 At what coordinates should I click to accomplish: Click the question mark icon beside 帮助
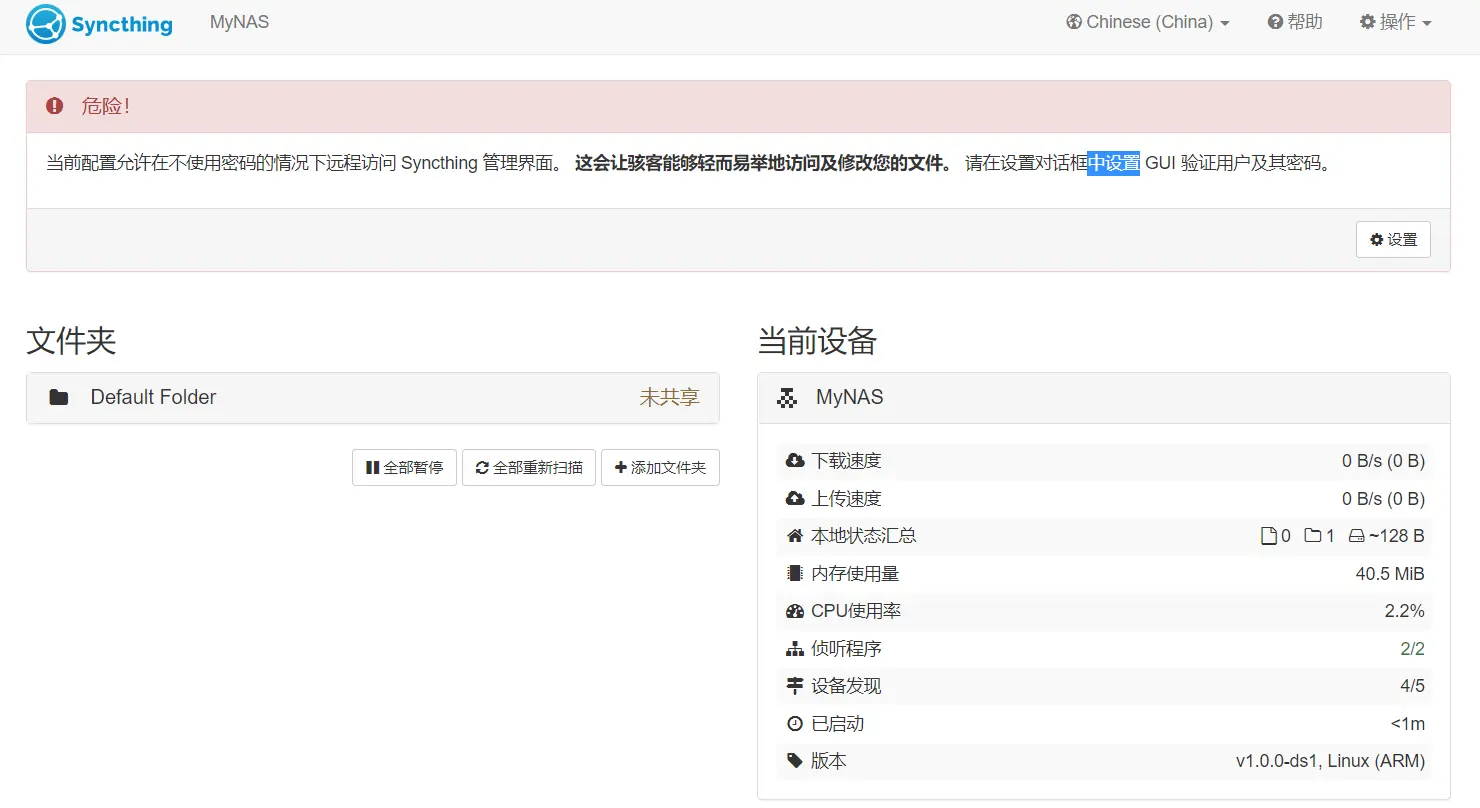pos(1275,22)
